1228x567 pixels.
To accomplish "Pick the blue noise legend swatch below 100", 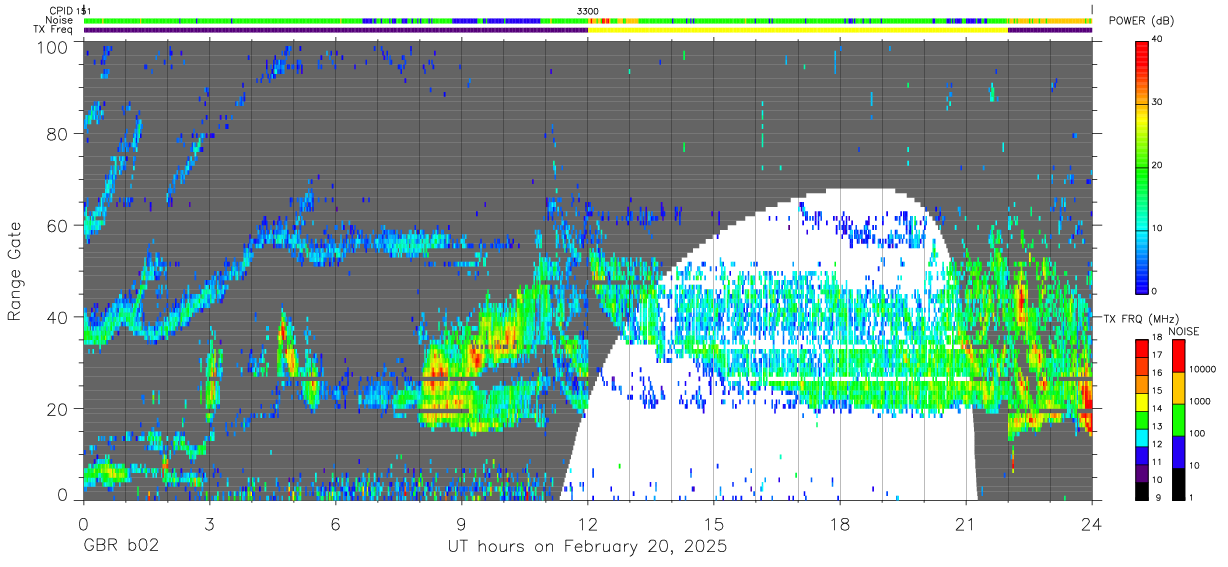I will [1178, 451].
